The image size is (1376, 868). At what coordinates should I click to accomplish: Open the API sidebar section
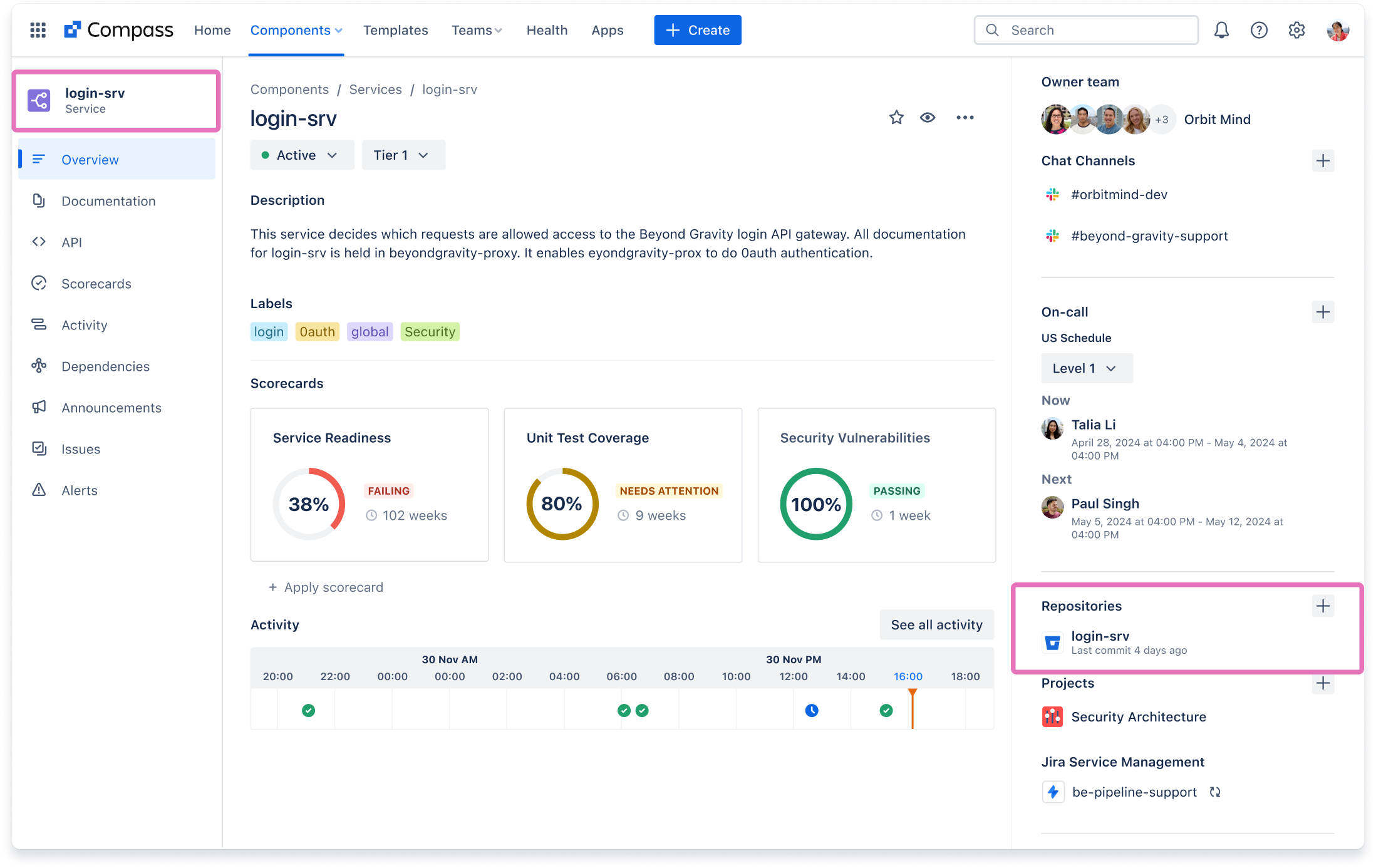tap(116, 242)
